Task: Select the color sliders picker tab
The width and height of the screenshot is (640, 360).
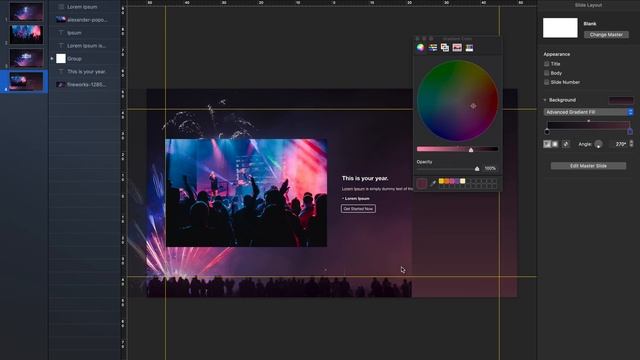Action: (x=433, y=48)
